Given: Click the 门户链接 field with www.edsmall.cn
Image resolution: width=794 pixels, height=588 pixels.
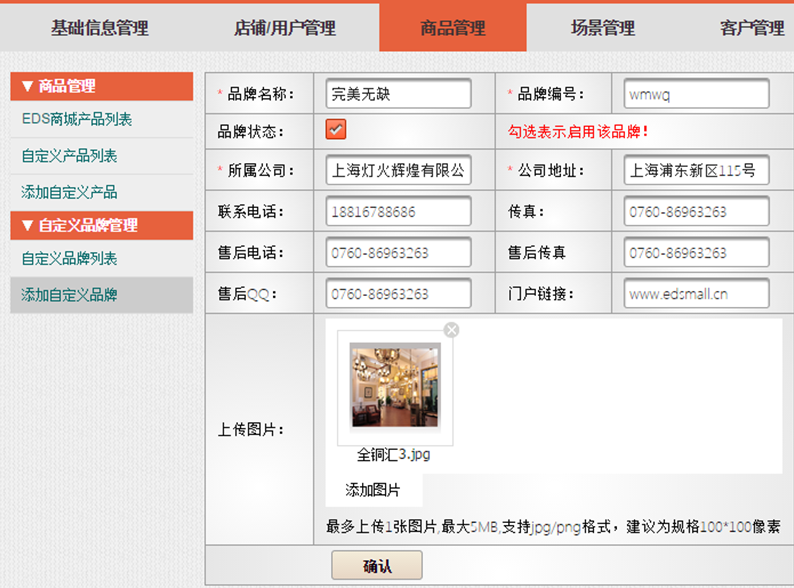Looking at the screenshot, I should (696, 293).
